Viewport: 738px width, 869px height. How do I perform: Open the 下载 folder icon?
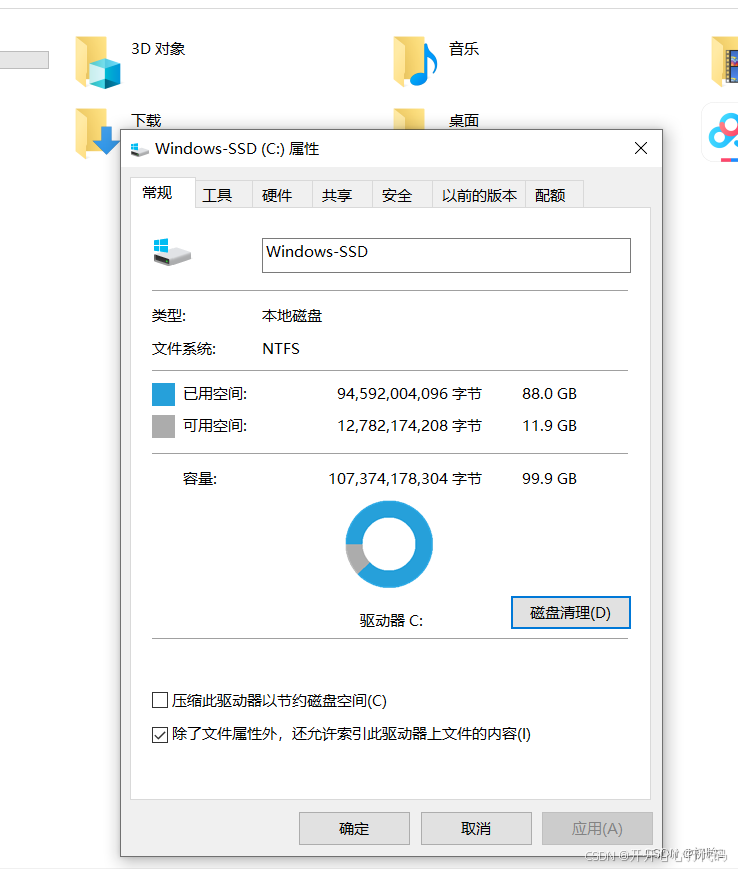(x=97, y=133)
